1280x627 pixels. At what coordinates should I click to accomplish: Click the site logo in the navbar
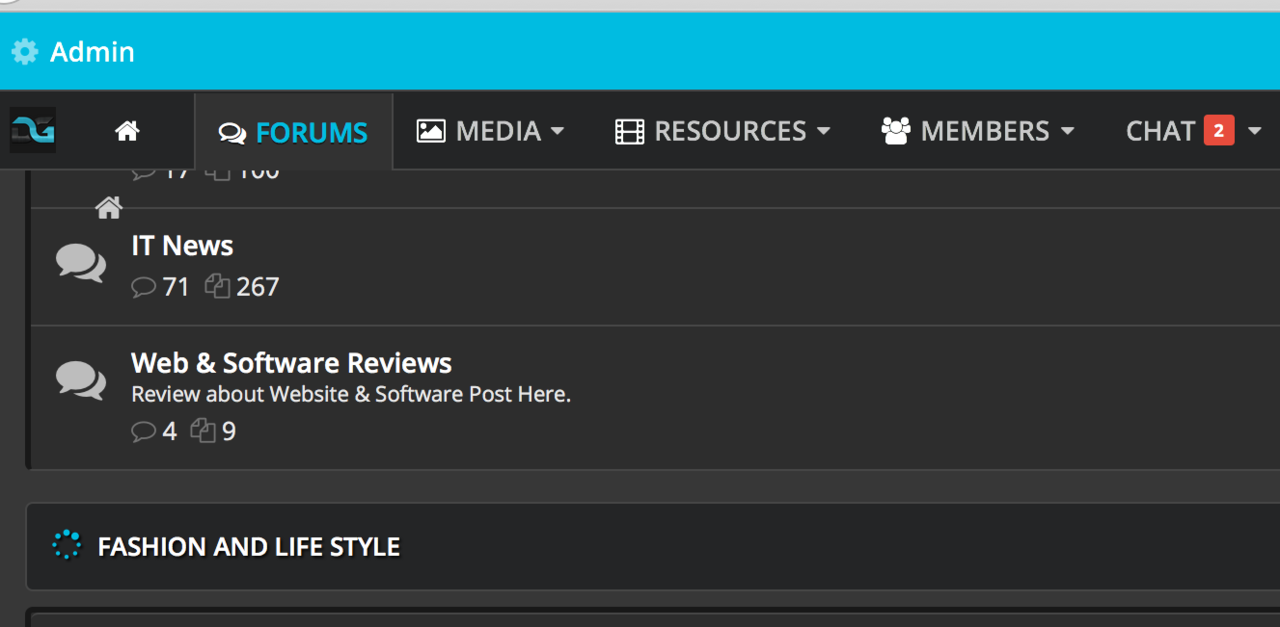pyautogui.click(x=33, y=130)
